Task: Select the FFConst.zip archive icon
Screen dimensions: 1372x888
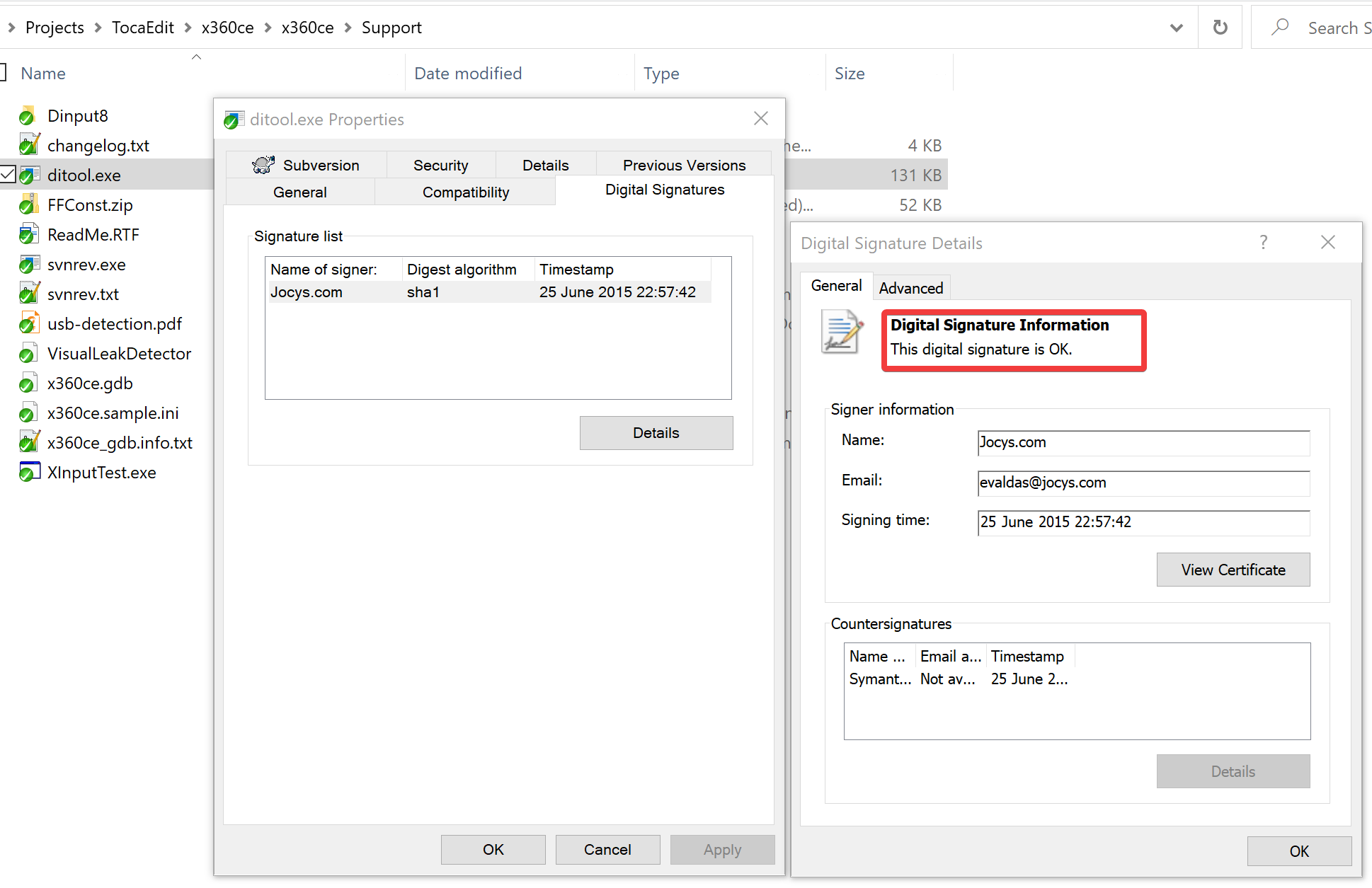Action: coord(29,204)
